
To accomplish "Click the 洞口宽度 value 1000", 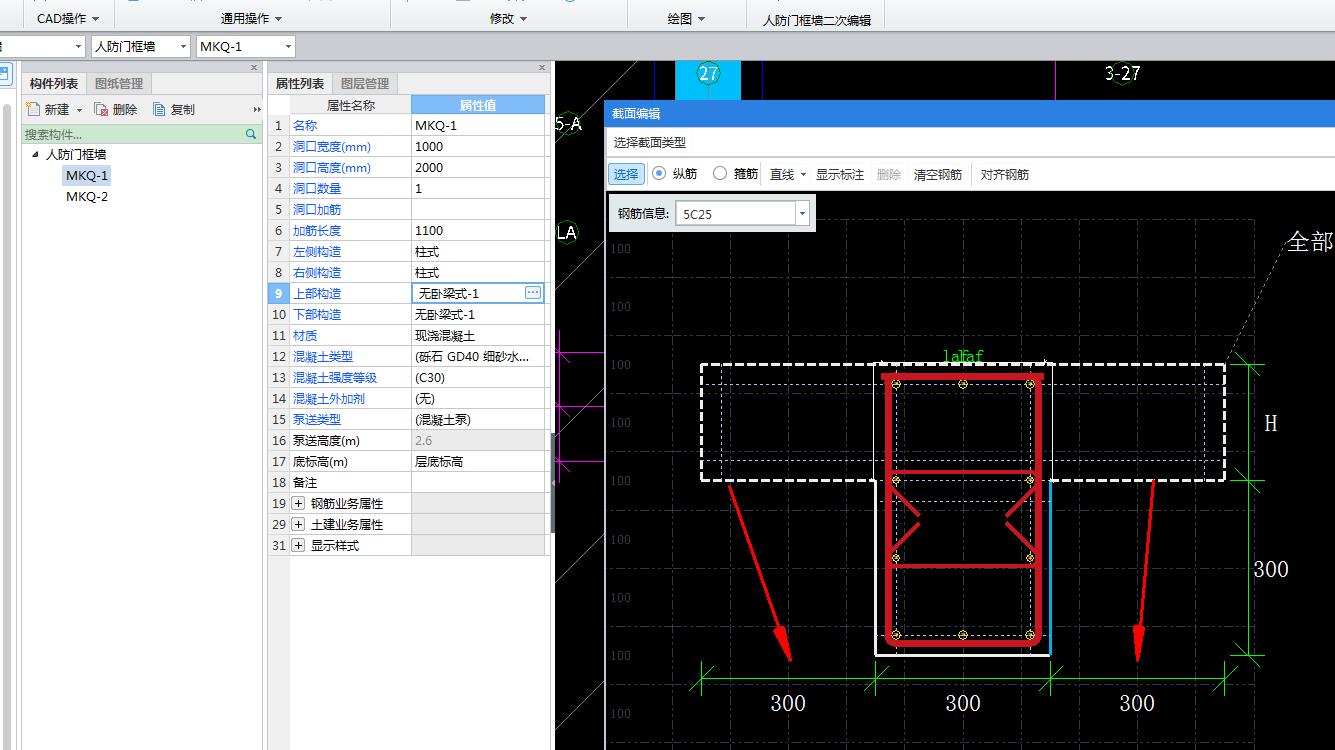I will (x=478, y=146).
